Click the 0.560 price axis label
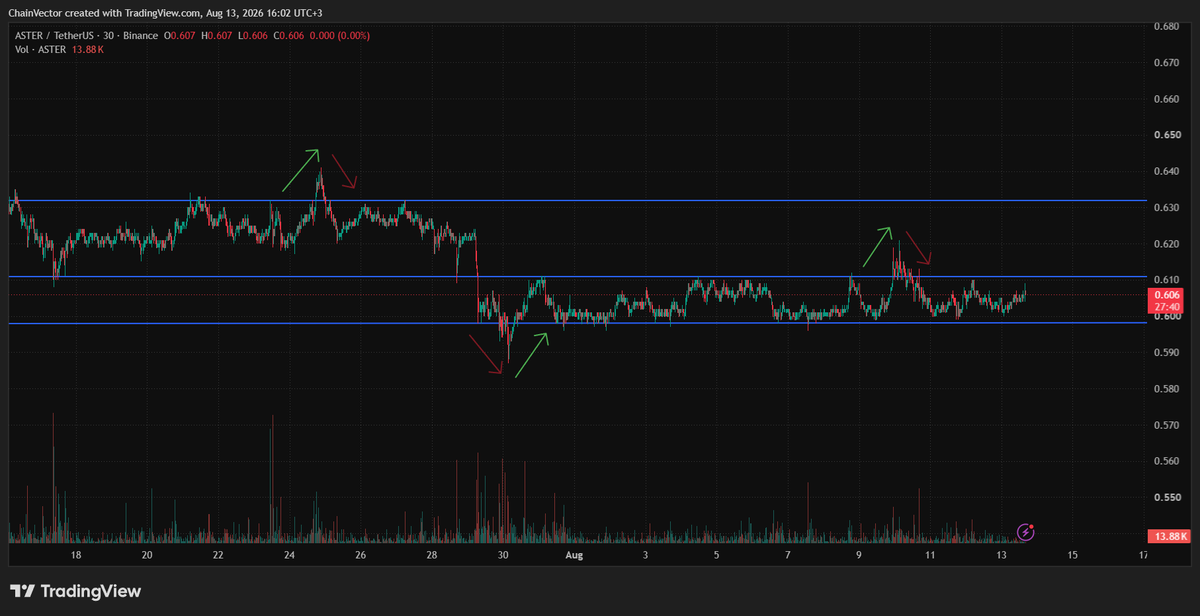This screenshot has width=1200, height=616. coord(1167,461)
